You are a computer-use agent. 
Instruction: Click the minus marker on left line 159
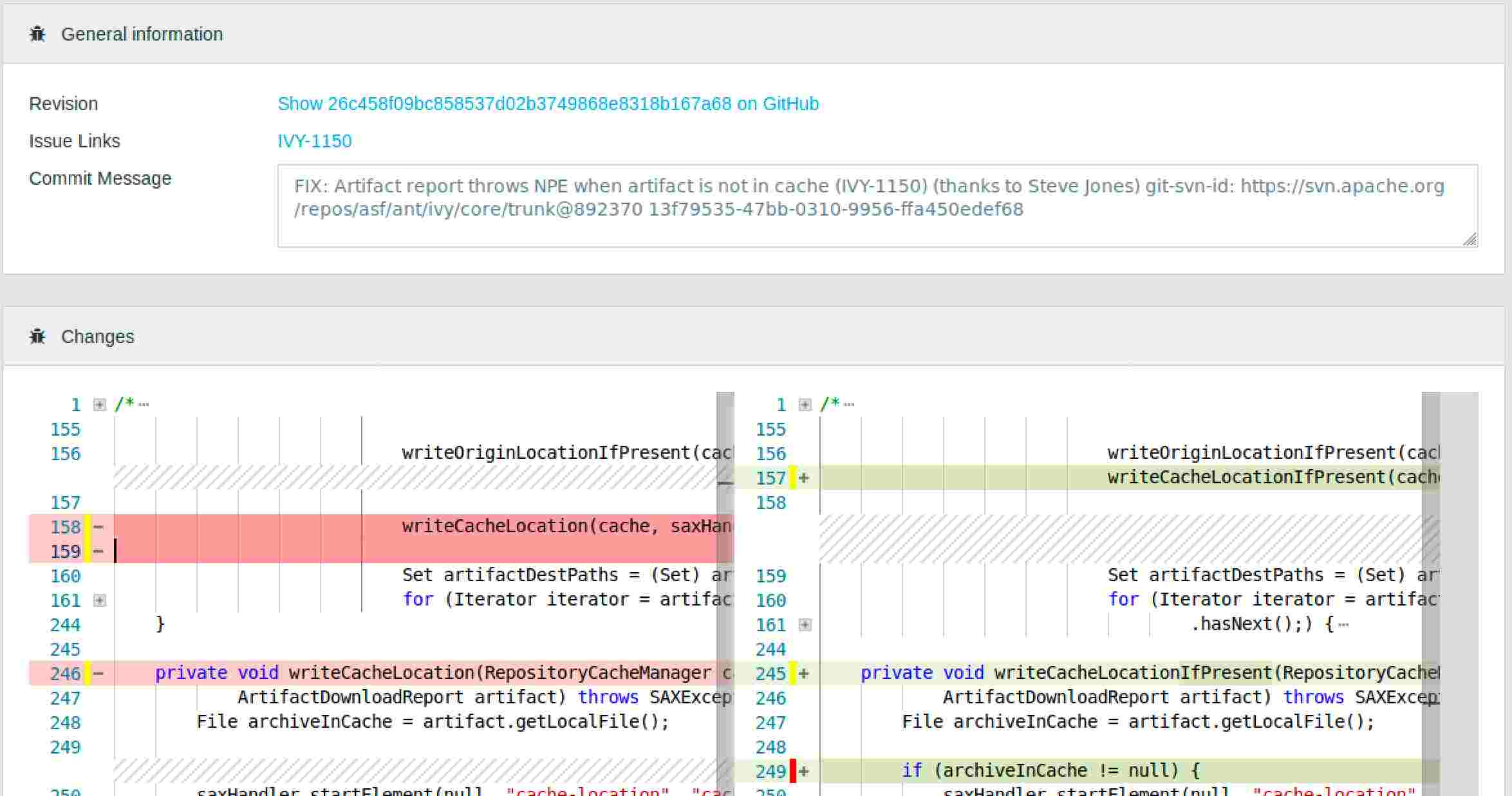98,551
